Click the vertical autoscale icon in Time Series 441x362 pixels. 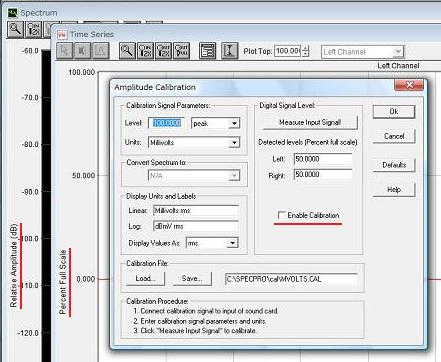coord(230,51)
